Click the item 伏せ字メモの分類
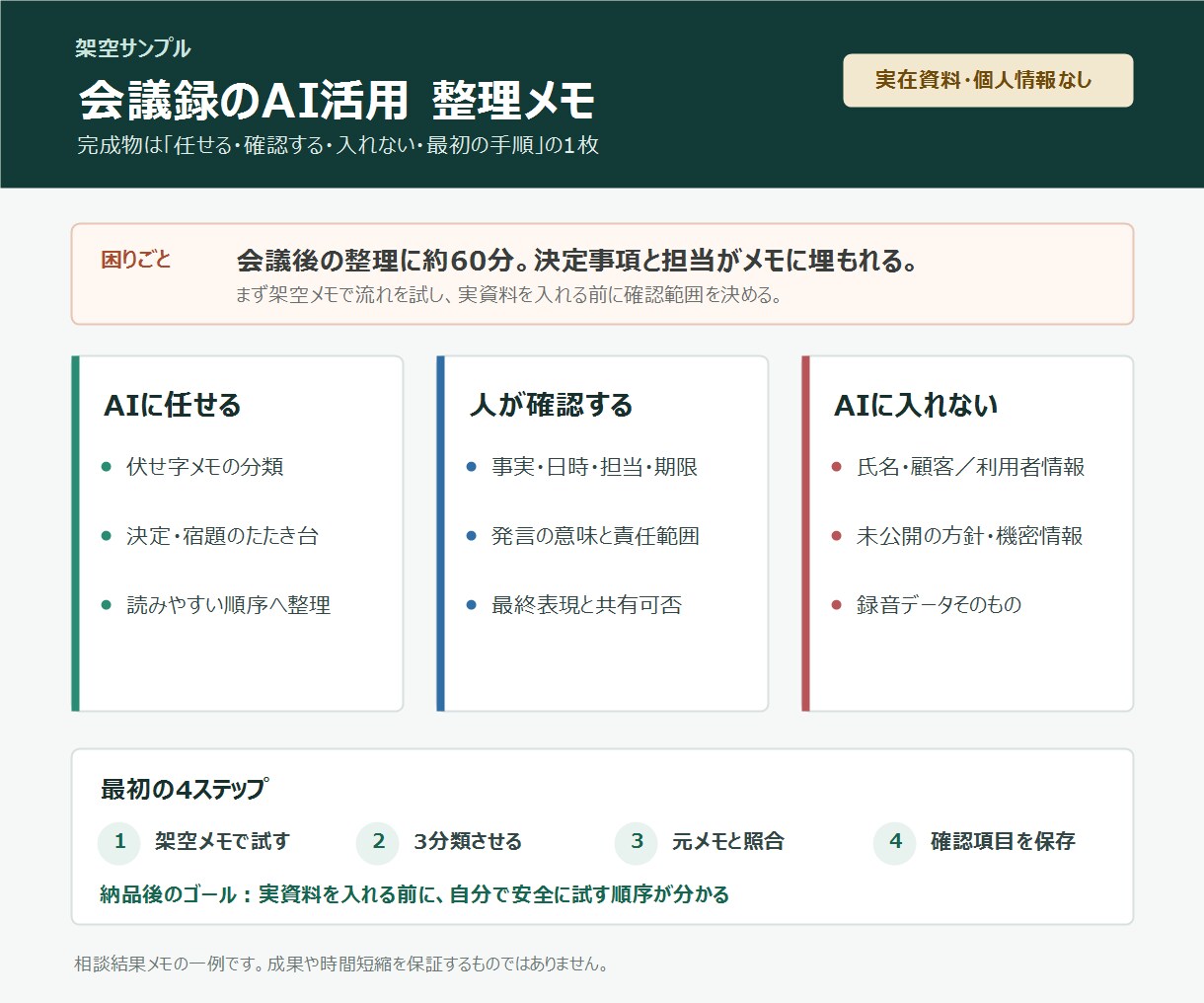The width and height of the screenshot is (1204, 1003). [x=205, y=467]
